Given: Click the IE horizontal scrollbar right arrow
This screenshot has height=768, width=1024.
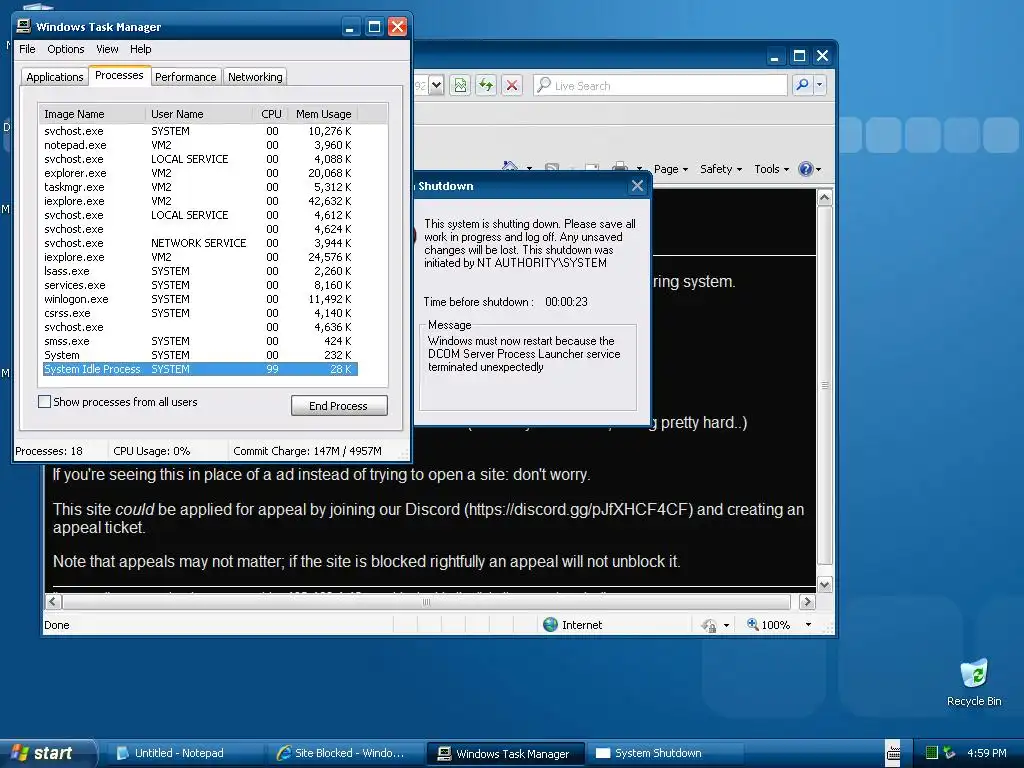Looking at the screenshot, I should pyautogui.click(x=807, y=601).
